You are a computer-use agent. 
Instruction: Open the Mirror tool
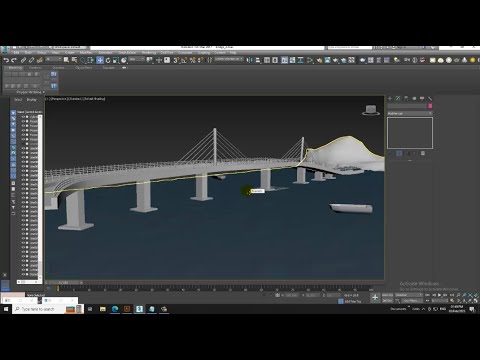249,60
